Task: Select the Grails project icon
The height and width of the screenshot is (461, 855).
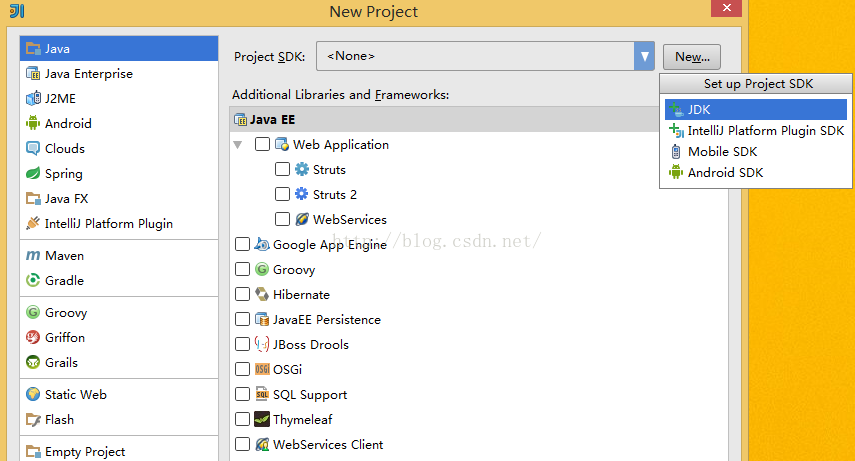Action: coord(33,362)
